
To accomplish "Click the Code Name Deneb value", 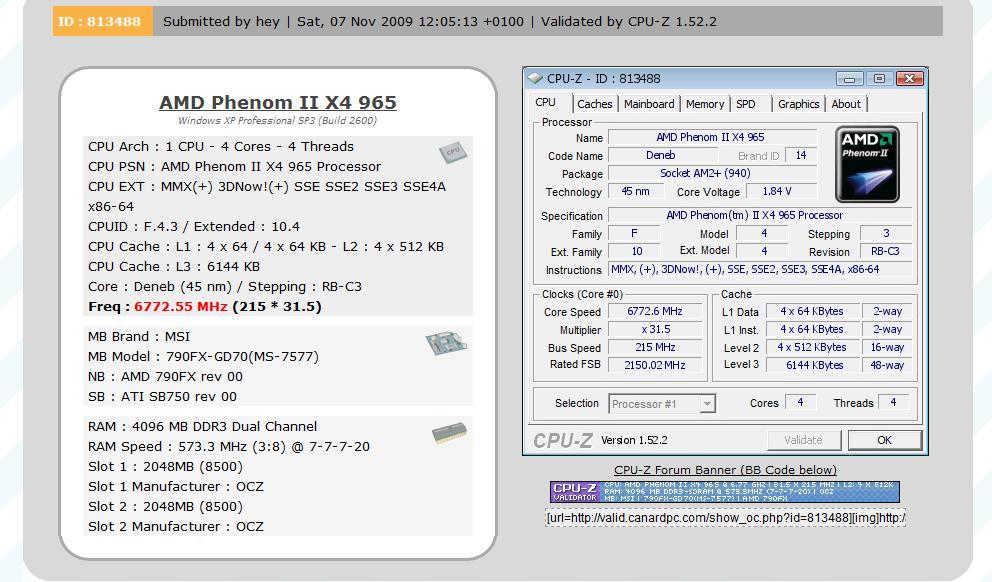I will click(662, 155).
